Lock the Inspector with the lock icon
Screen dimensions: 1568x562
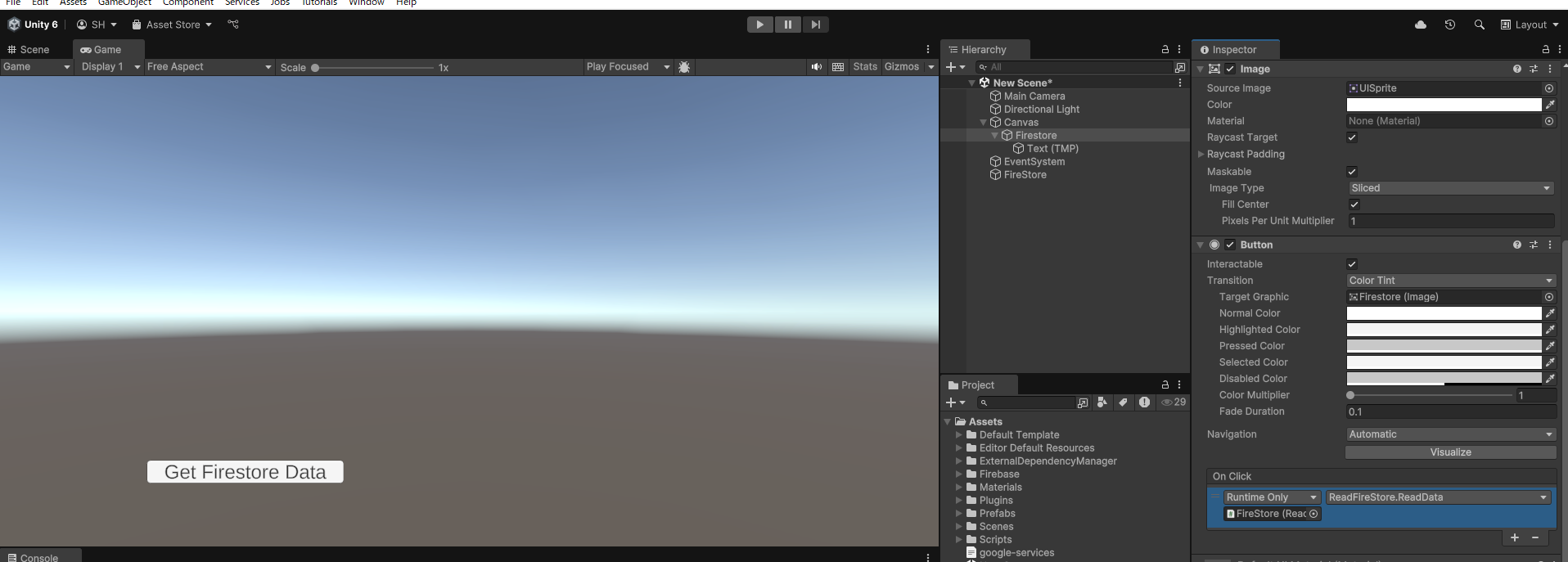point(1546,50)
